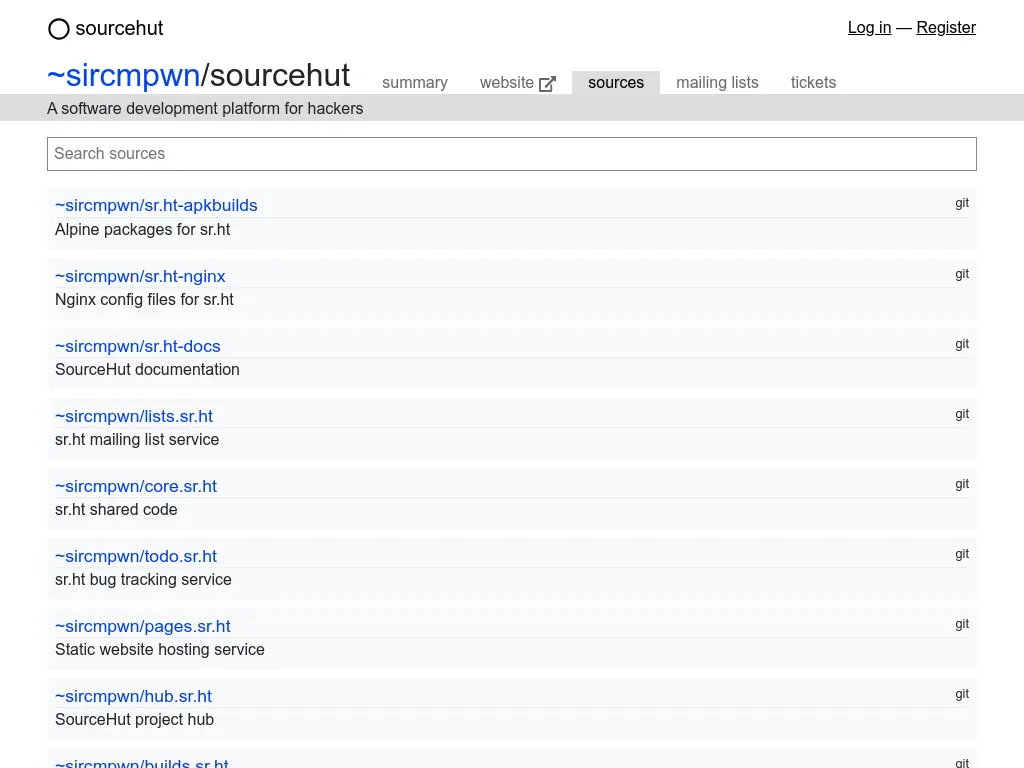Open the sourcehut home text link

(119, 28)
